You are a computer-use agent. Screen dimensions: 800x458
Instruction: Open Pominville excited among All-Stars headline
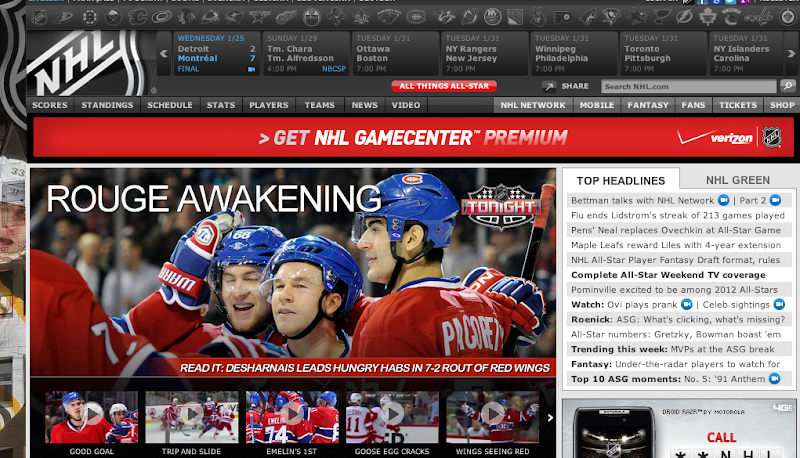point(674,290)
